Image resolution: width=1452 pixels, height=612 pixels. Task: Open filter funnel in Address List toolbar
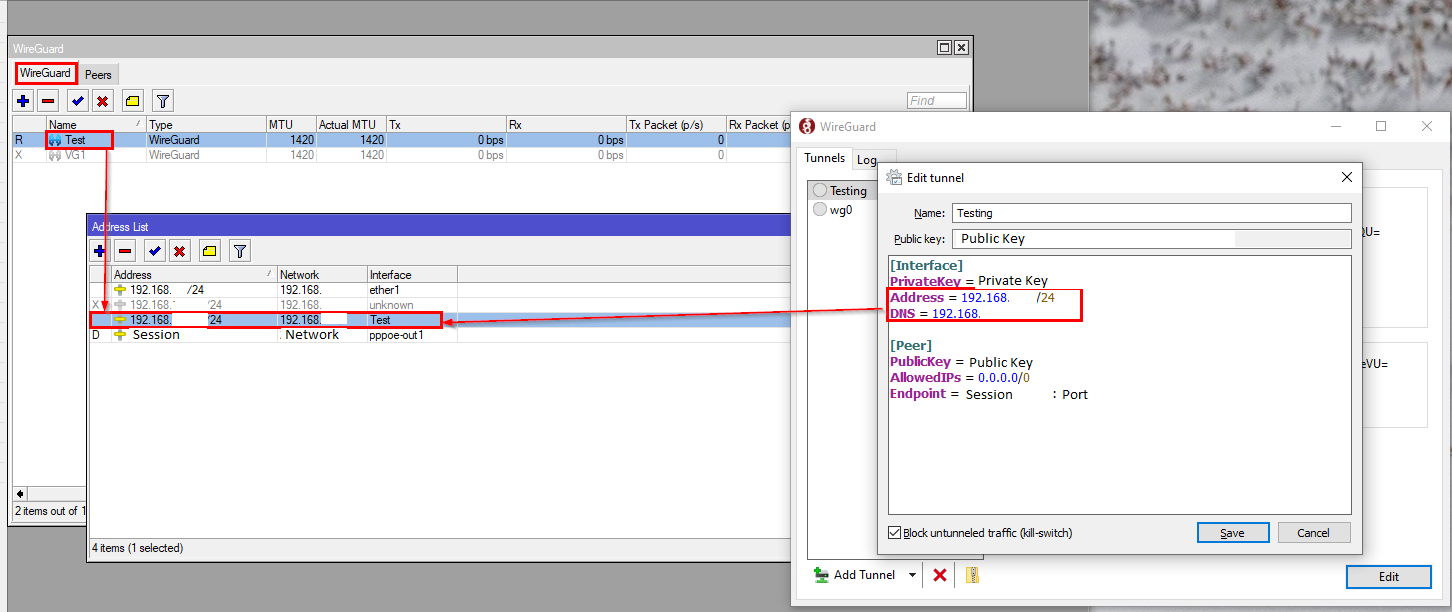[x=240, y=251]
